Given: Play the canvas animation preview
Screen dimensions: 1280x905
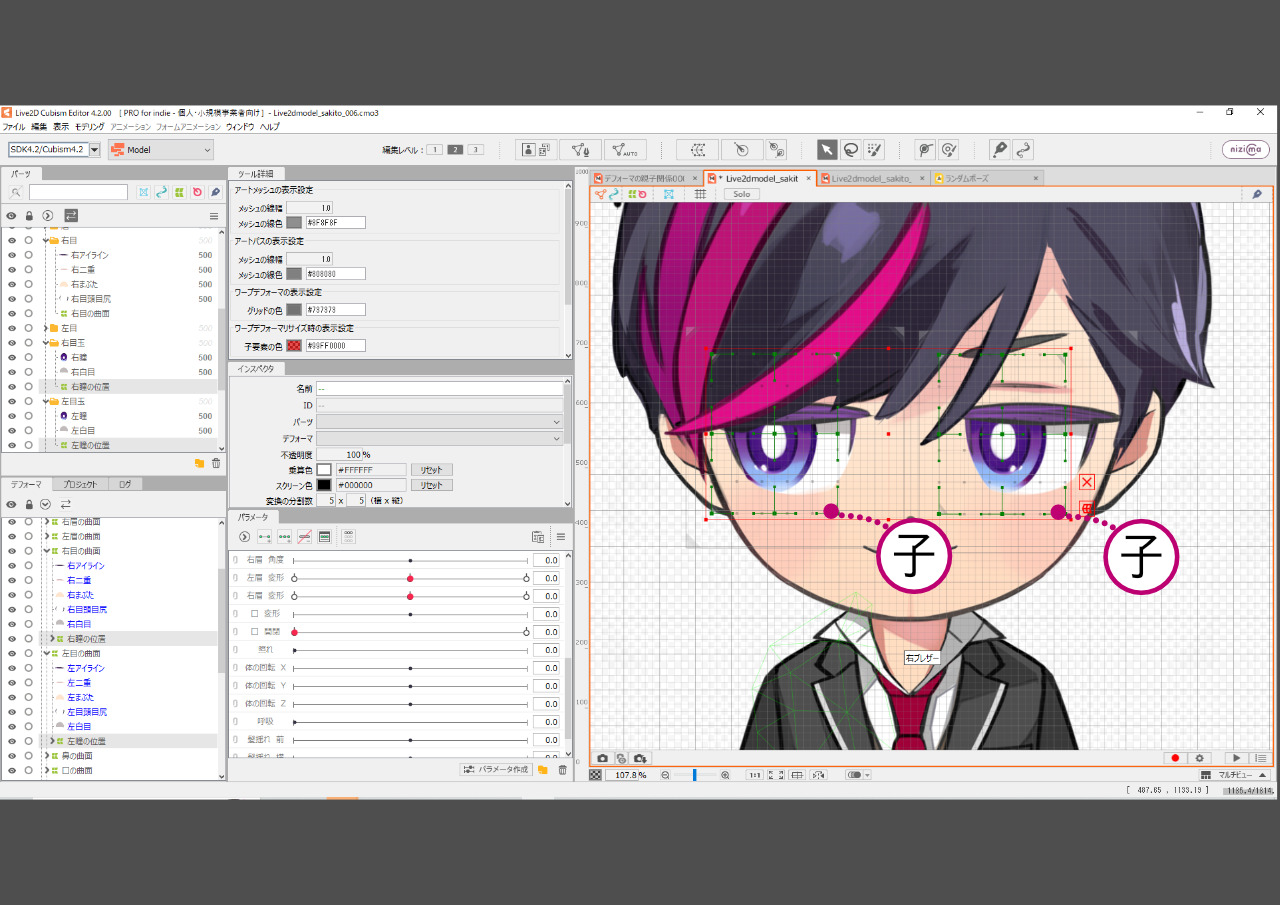Looking at the screenshot, I should [1237, 759].
